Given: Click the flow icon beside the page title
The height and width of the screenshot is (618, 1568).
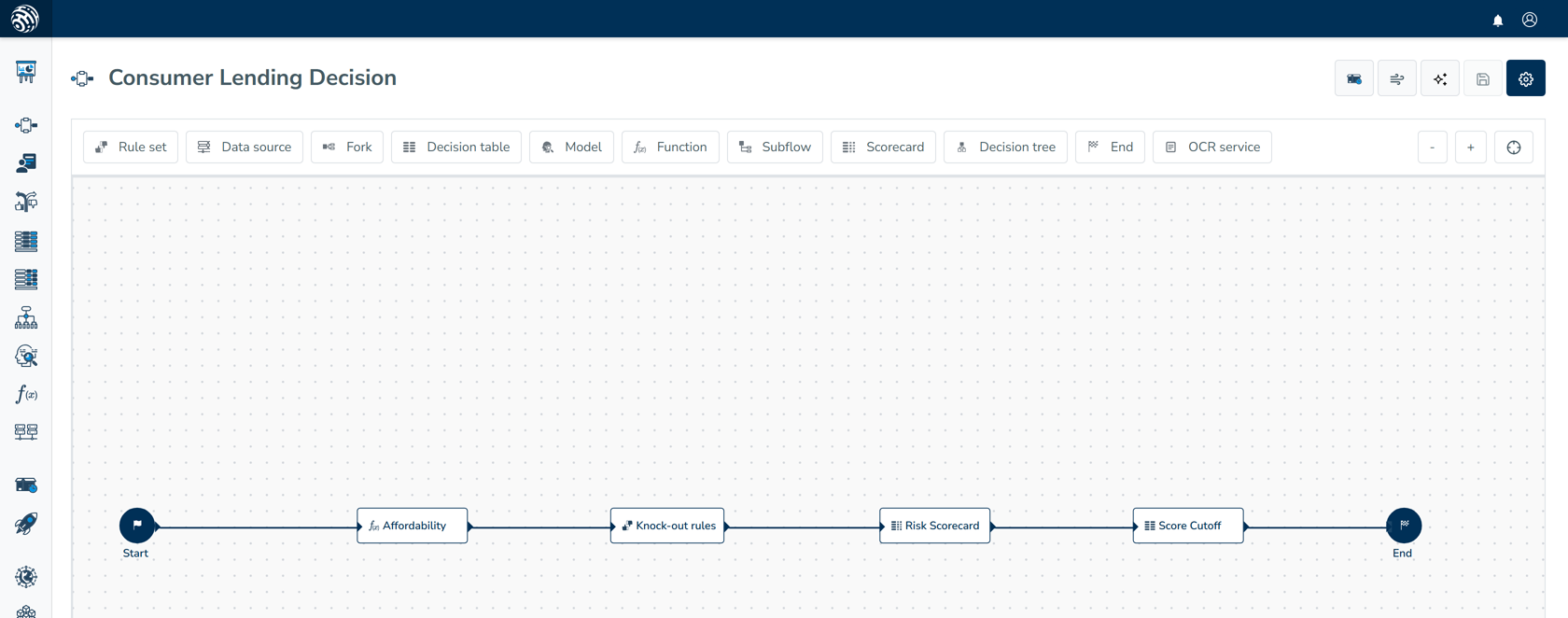Looking at the screenshot, I should click(x=82, y=78).
